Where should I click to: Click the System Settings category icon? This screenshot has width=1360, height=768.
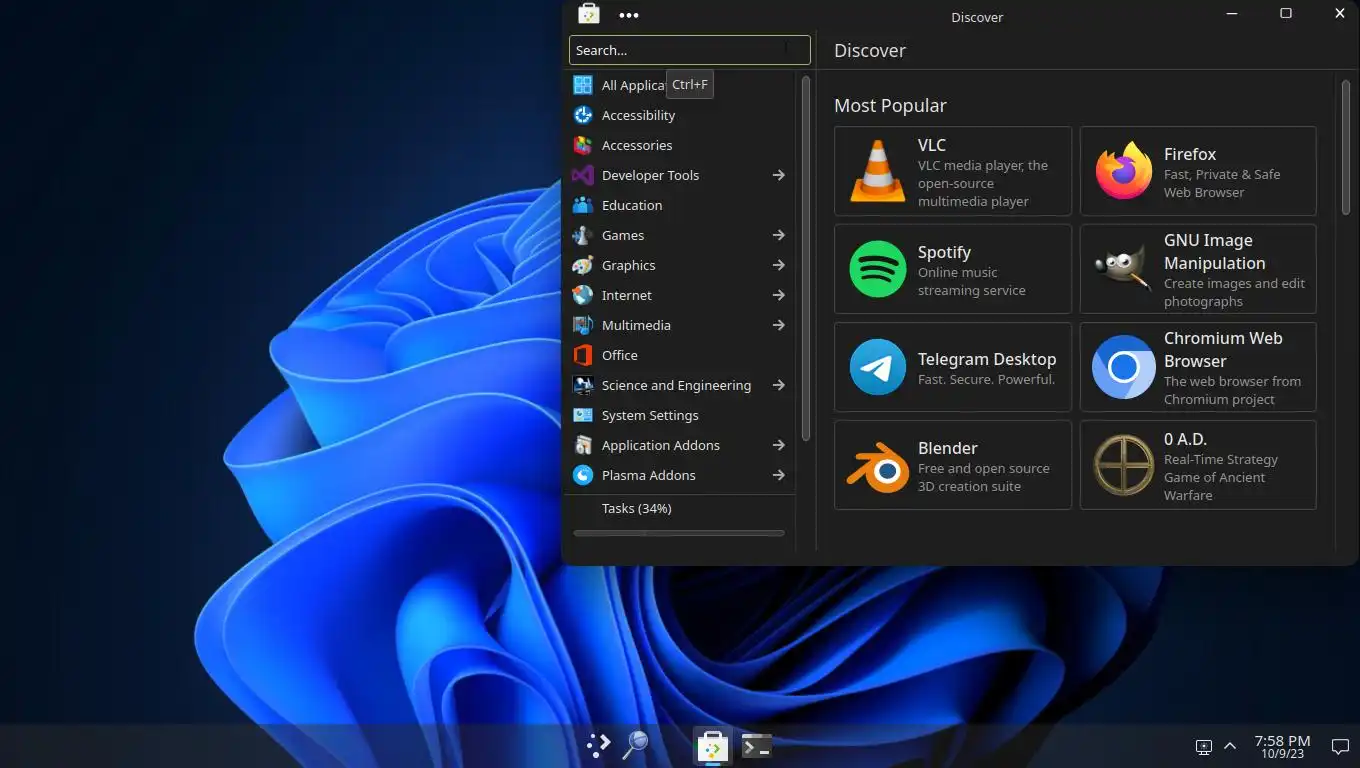pos(583,415)
